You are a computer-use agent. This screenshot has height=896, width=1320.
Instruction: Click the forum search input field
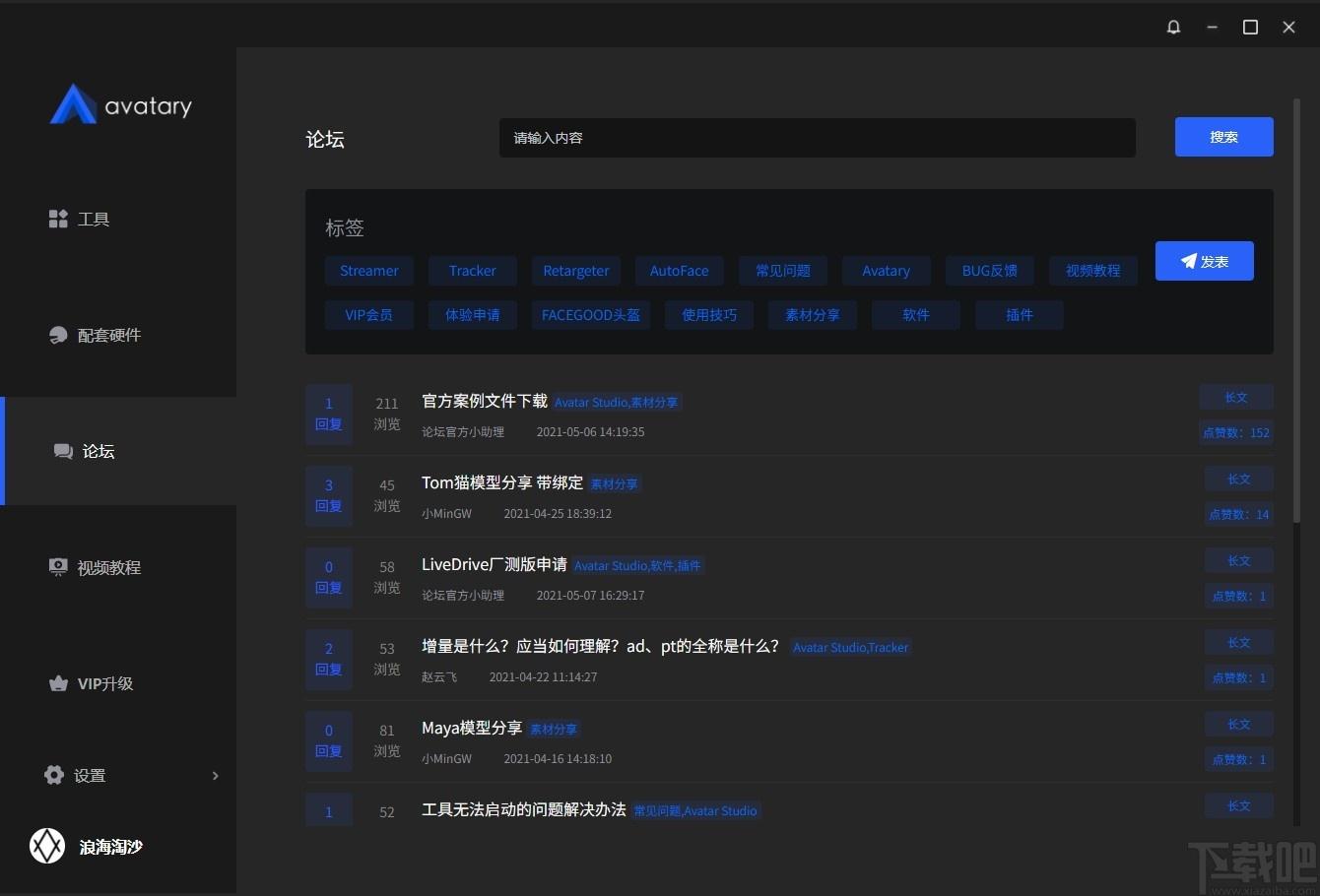[818, 138]
